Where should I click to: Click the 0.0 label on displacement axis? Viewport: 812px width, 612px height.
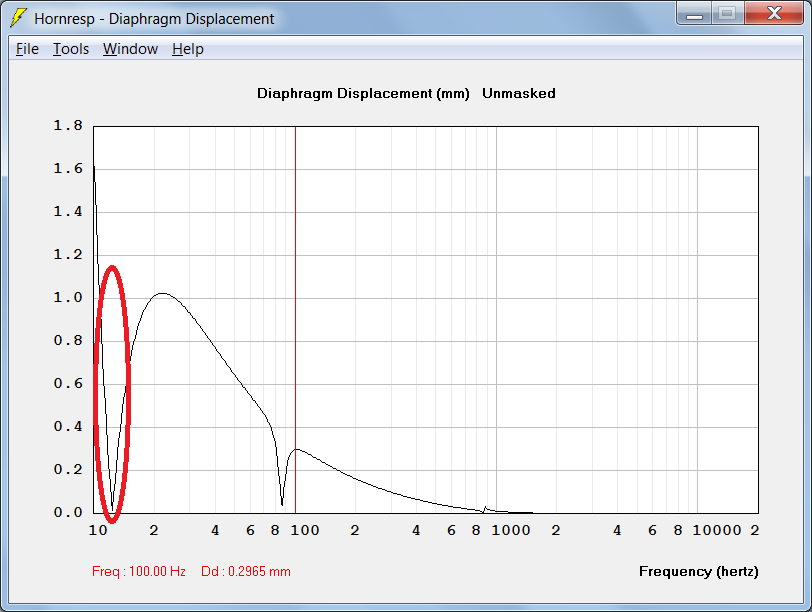[68, 512]
